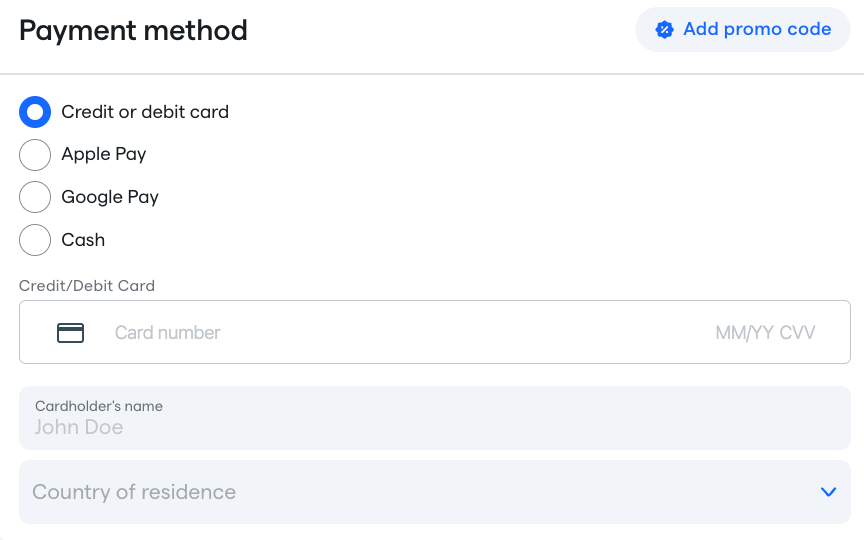Click the promo code discount badge icon
The image size is (864, 540).
(x=664, y=30)
